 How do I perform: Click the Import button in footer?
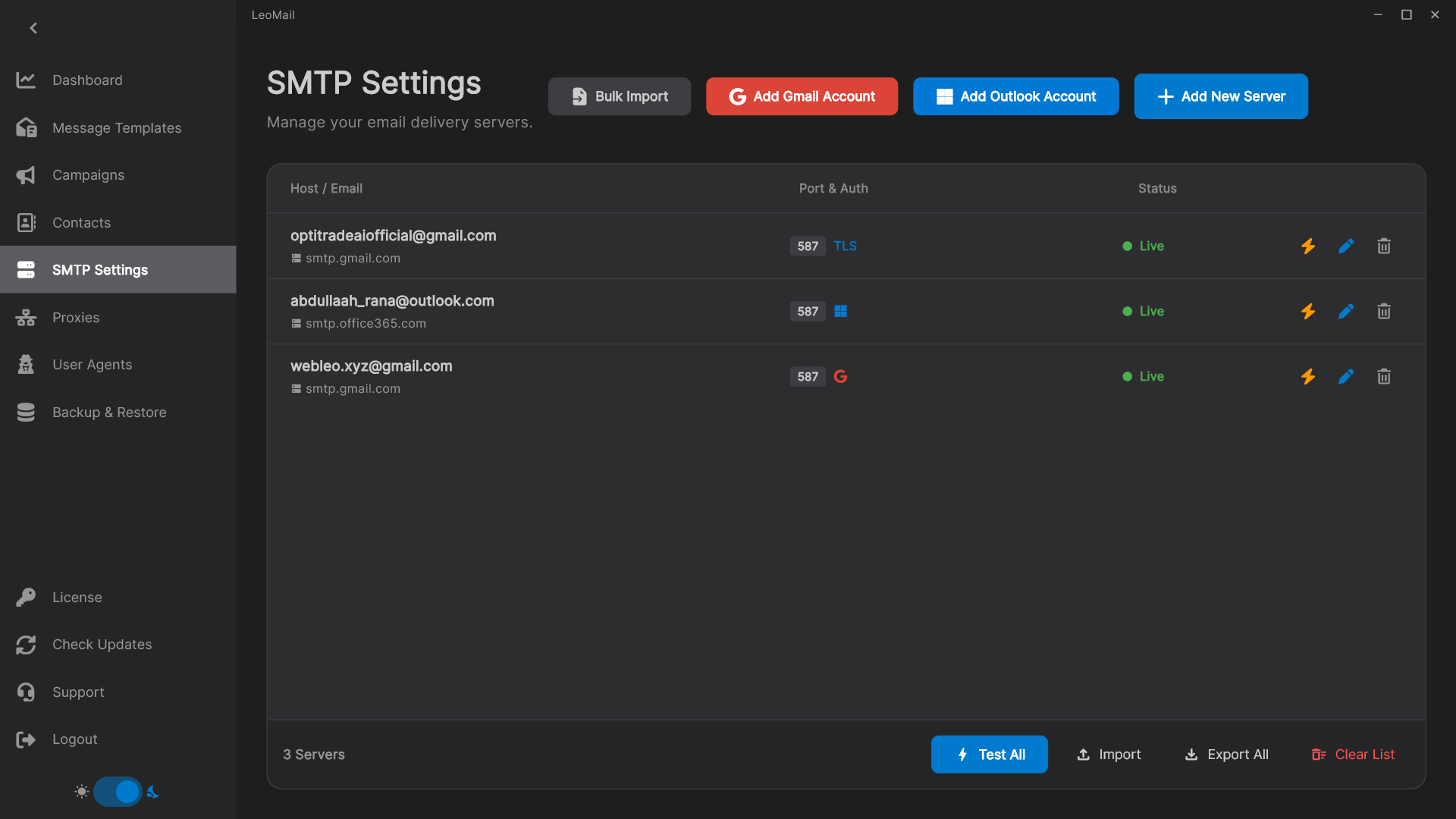tap(1109, 755)
